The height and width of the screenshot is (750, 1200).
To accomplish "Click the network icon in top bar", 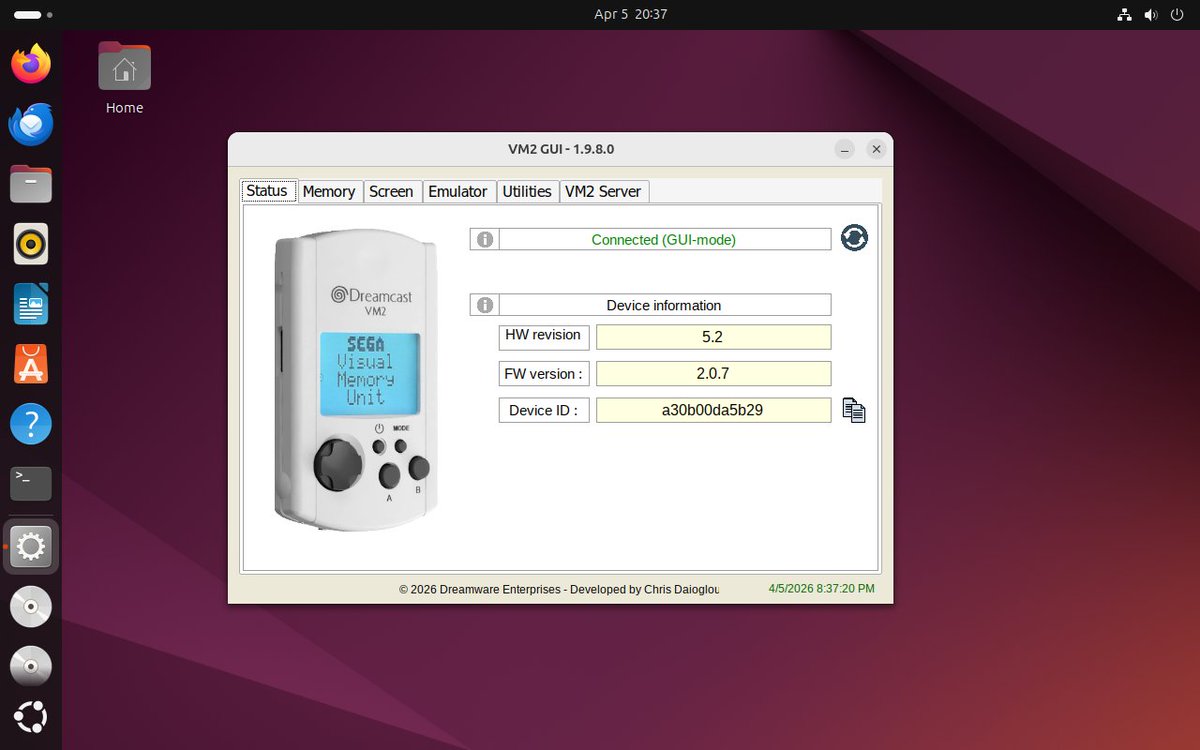I will [x=1125, y=14].
